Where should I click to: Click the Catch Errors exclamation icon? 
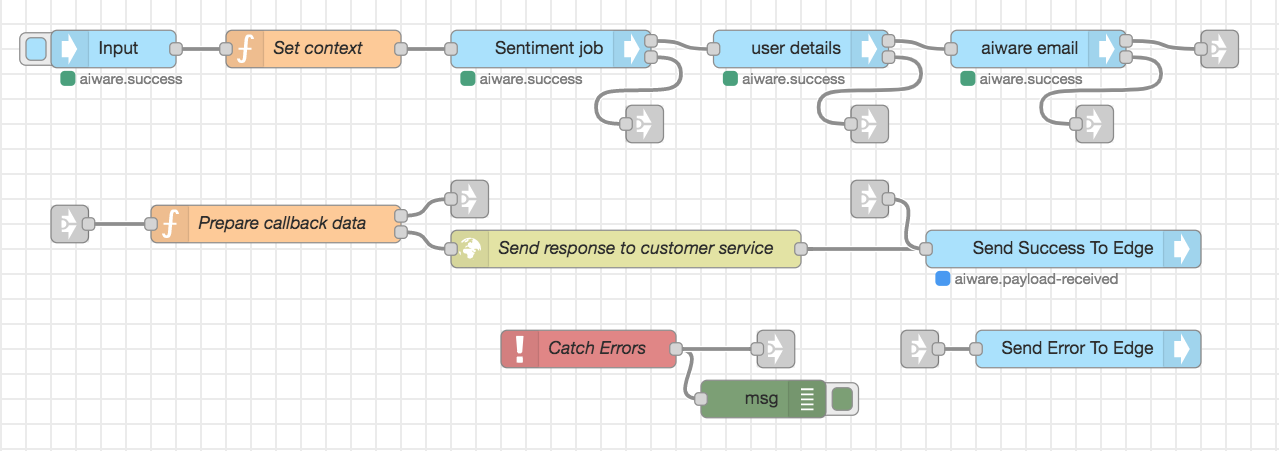(x=520, y=349)
